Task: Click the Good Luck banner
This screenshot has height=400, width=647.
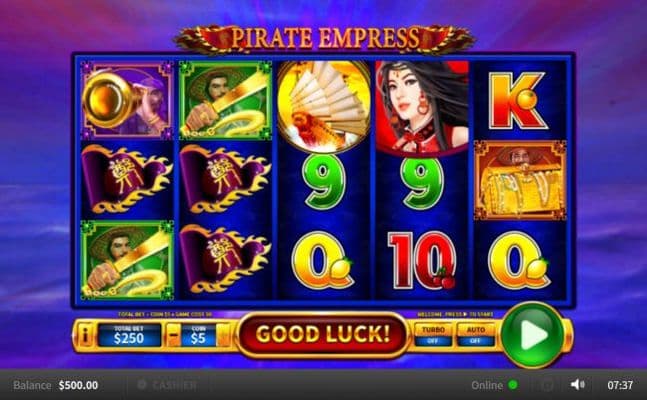Action: [x=323, y=334]
